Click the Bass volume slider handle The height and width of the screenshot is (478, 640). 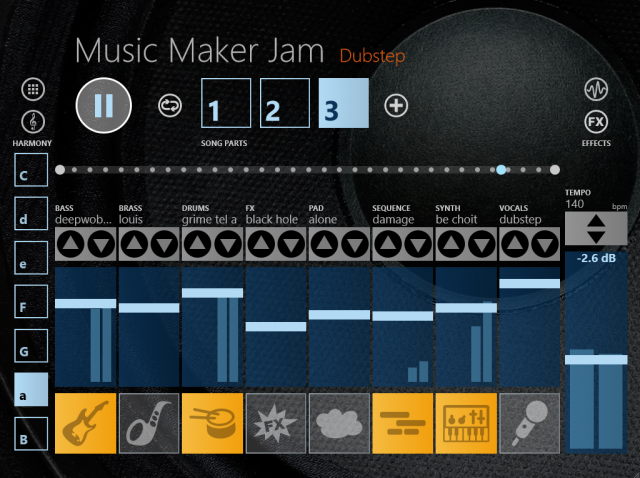[85, 303]
